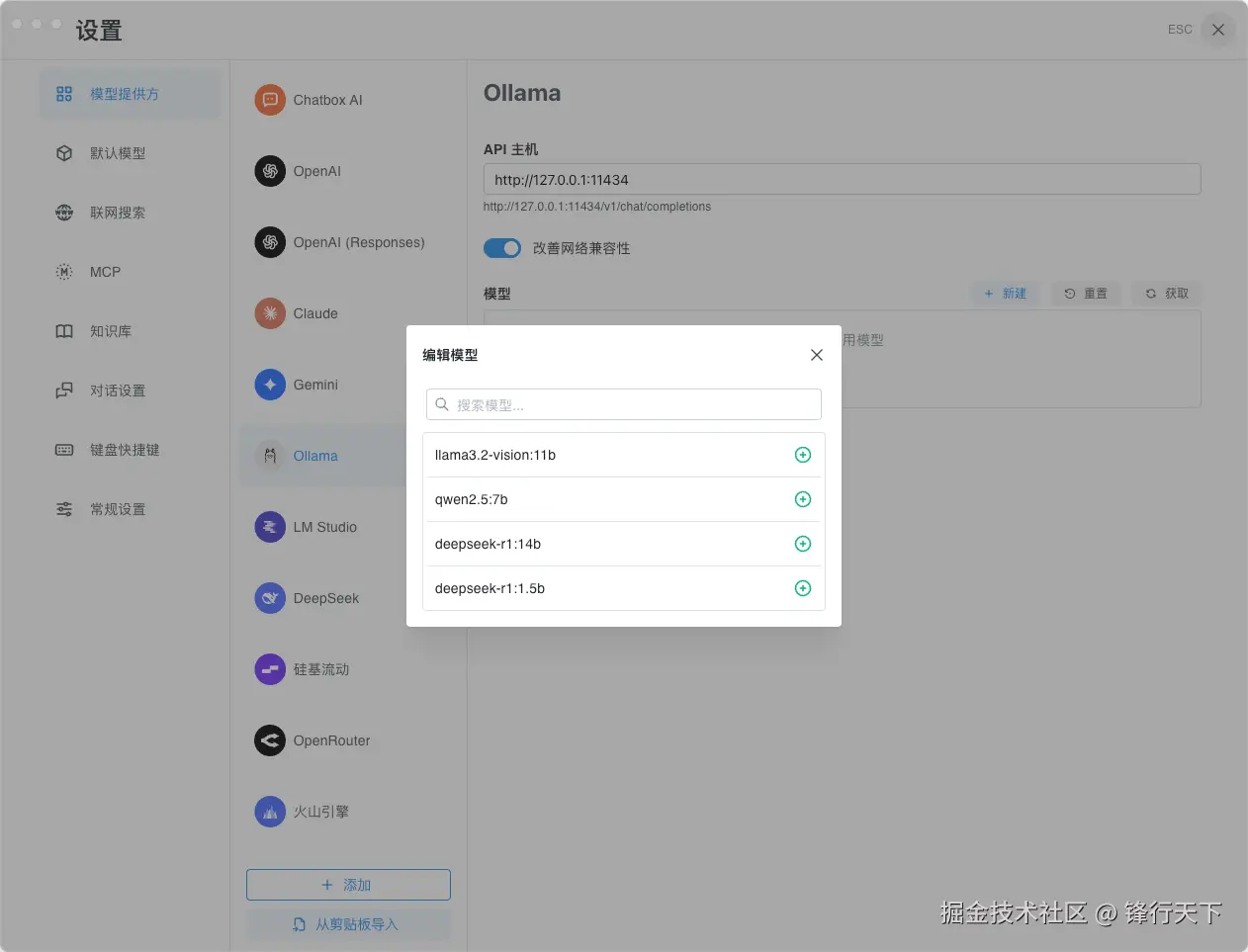Click the 从剪贴板导入 button
The image size is (1248, 952).
[x=348, y=924]
